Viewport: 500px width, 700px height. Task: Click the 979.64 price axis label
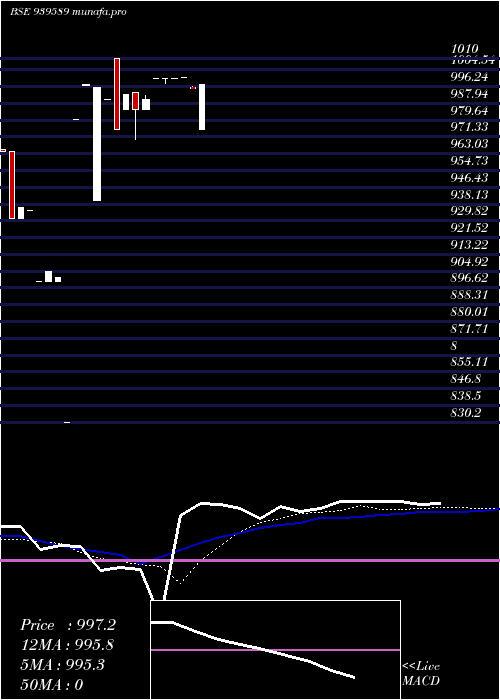tap(469, 110)
